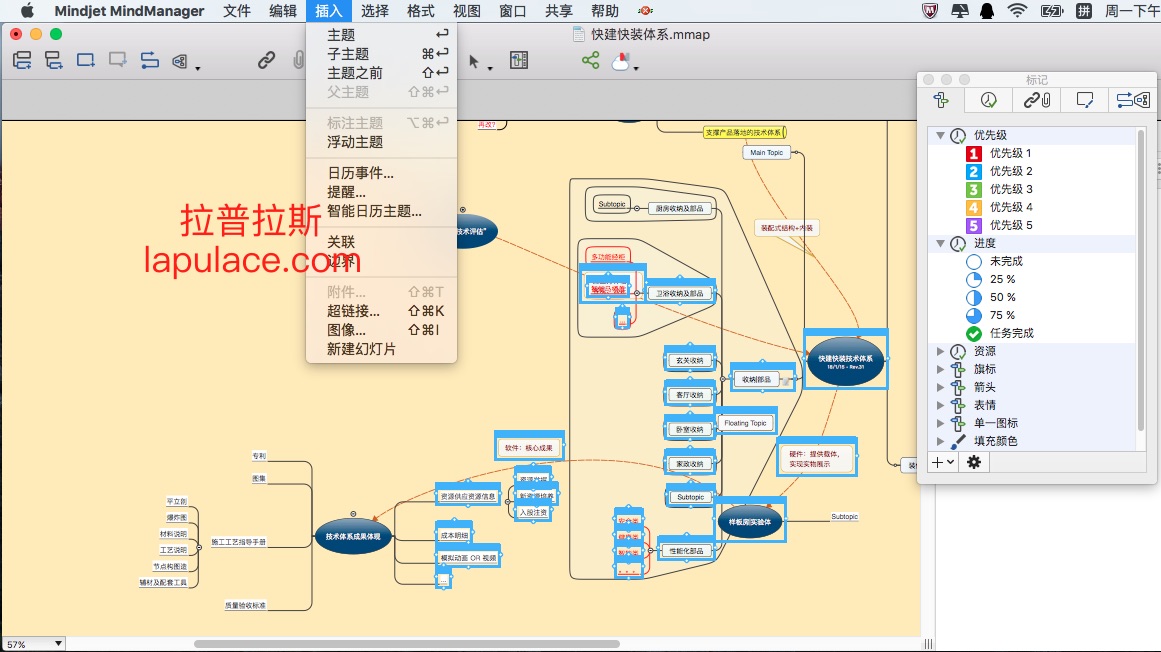1161x652 pixels.
Task: Open the notes panel tab
Action: [1084, 100]
